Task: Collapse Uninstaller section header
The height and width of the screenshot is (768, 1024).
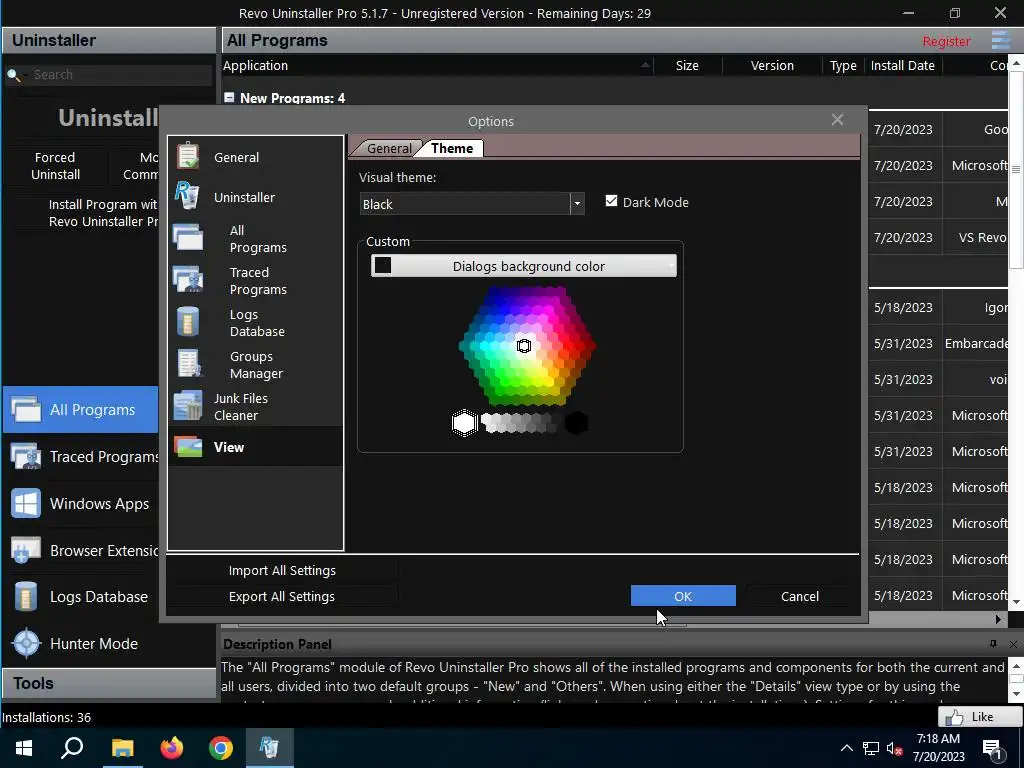Action: (x=109, y=40)
